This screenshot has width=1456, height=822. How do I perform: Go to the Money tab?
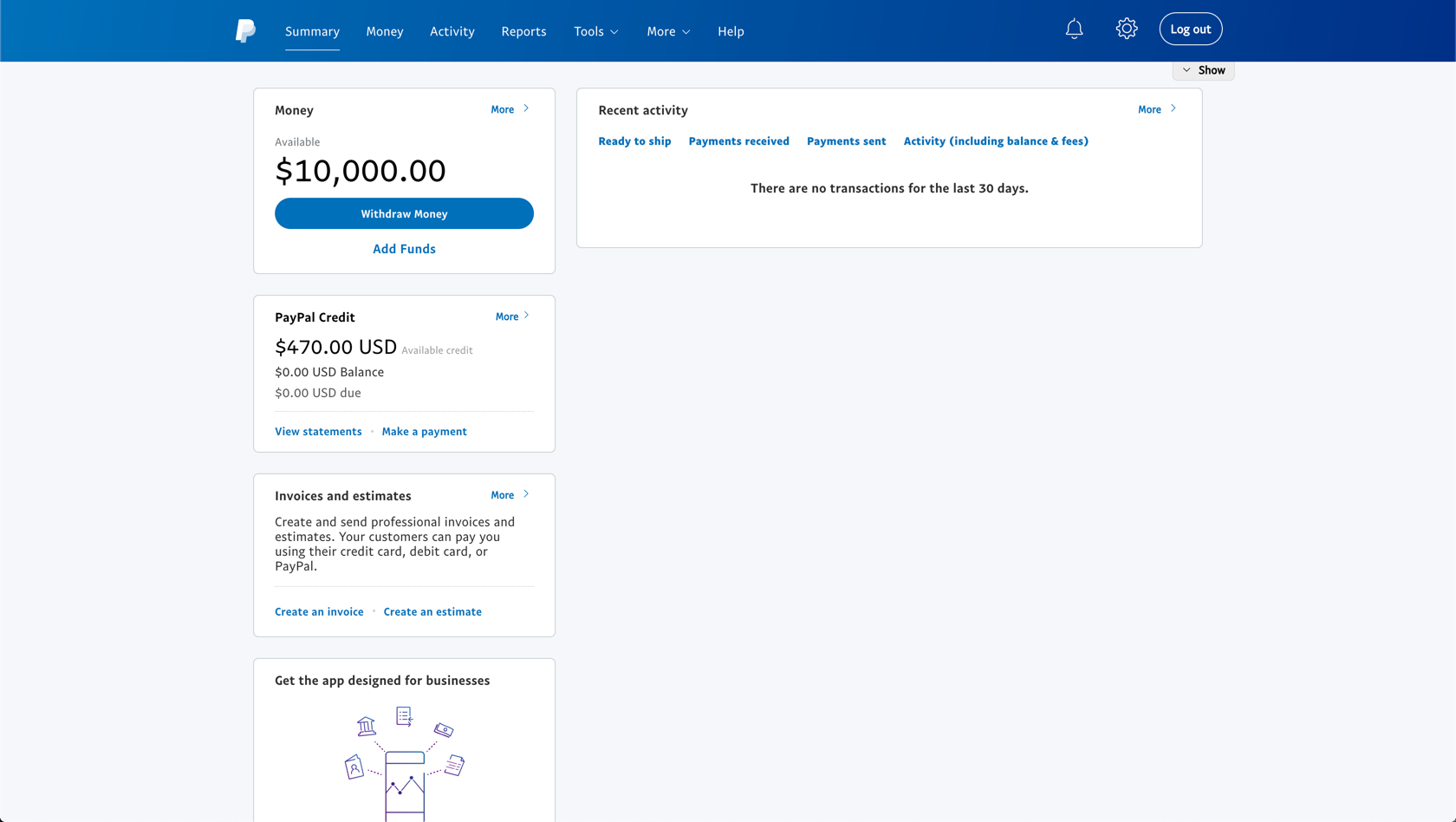click(x=385, y=31)
